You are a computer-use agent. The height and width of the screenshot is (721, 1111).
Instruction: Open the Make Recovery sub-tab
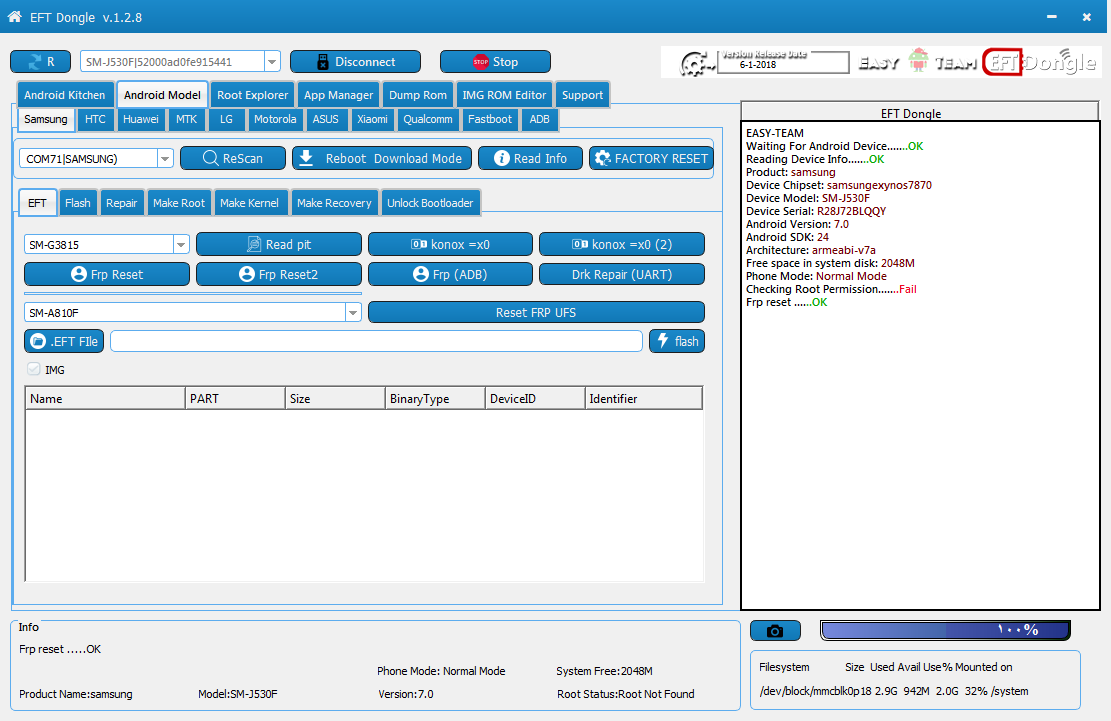pos(334,203)
